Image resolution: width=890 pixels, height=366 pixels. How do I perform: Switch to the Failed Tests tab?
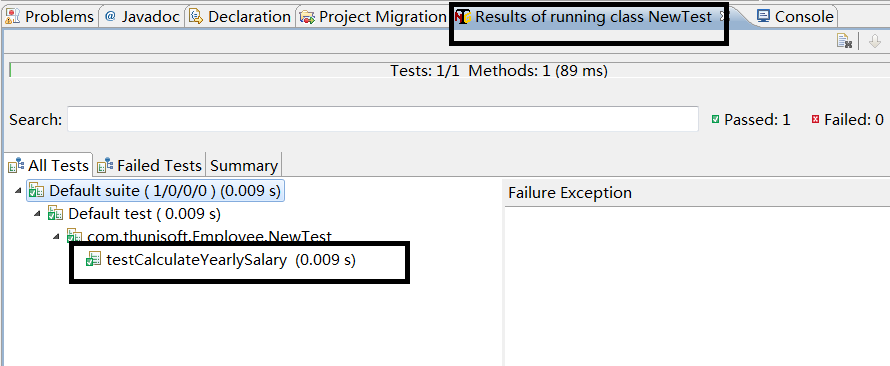tap(149, 165)
